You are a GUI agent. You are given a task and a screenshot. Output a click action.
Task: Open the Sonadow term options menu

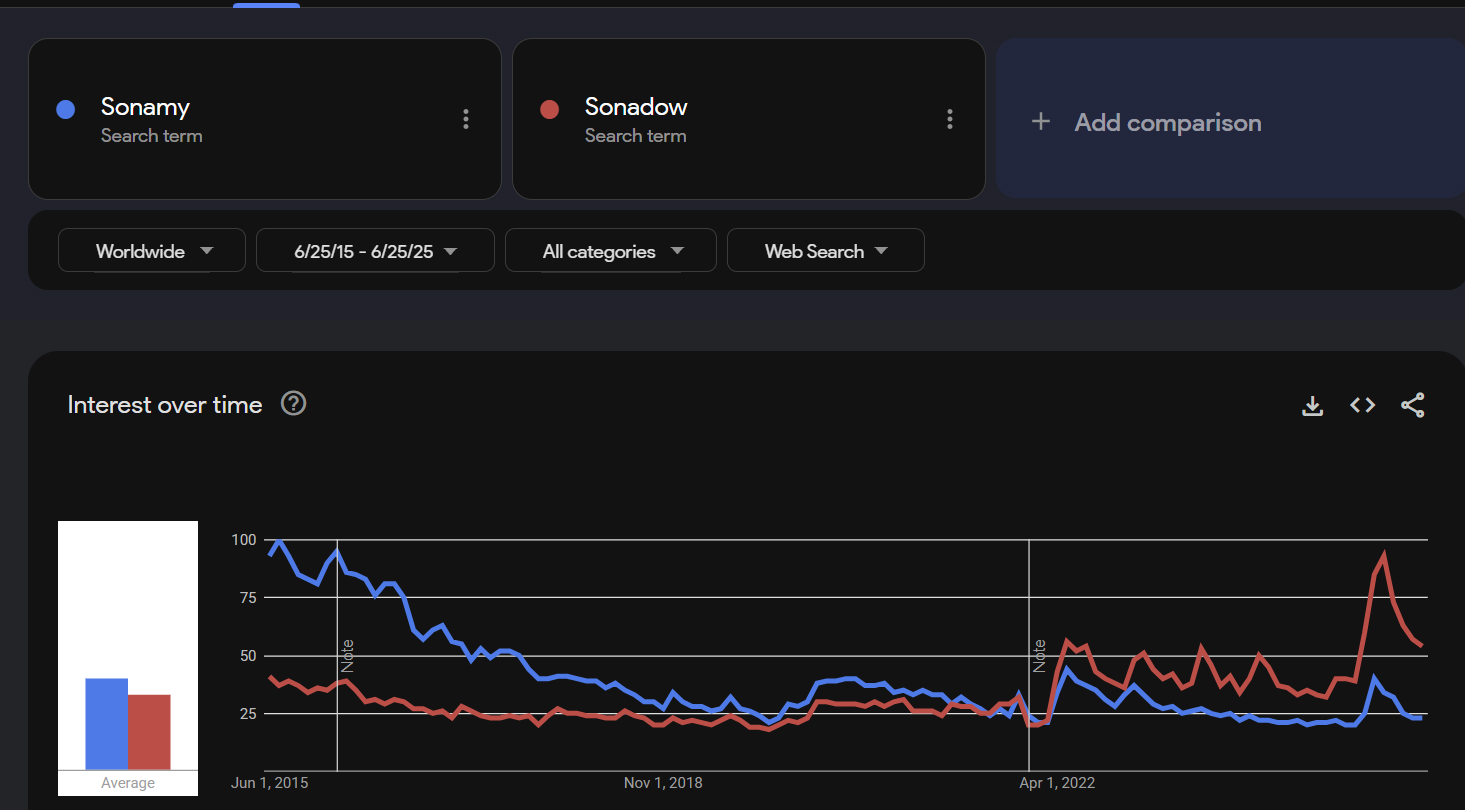coord(949,119)
